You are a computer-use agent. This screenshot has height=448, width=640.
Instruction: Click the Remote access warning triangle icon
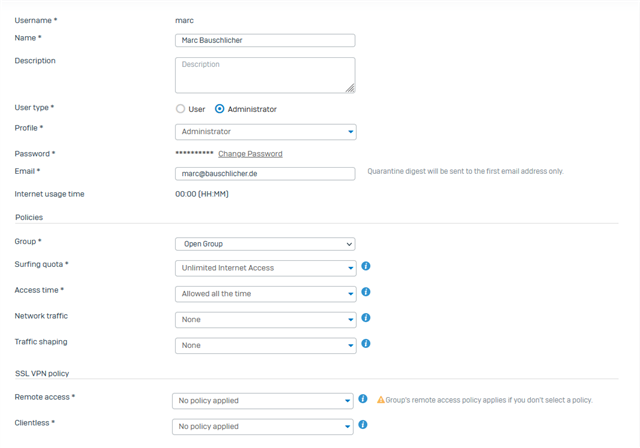(381, 400)
